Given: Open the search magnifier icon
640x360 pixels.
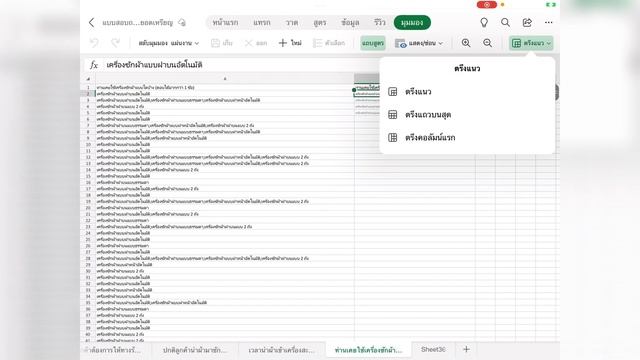Looking at the screenshot, I should click(505, 22).
